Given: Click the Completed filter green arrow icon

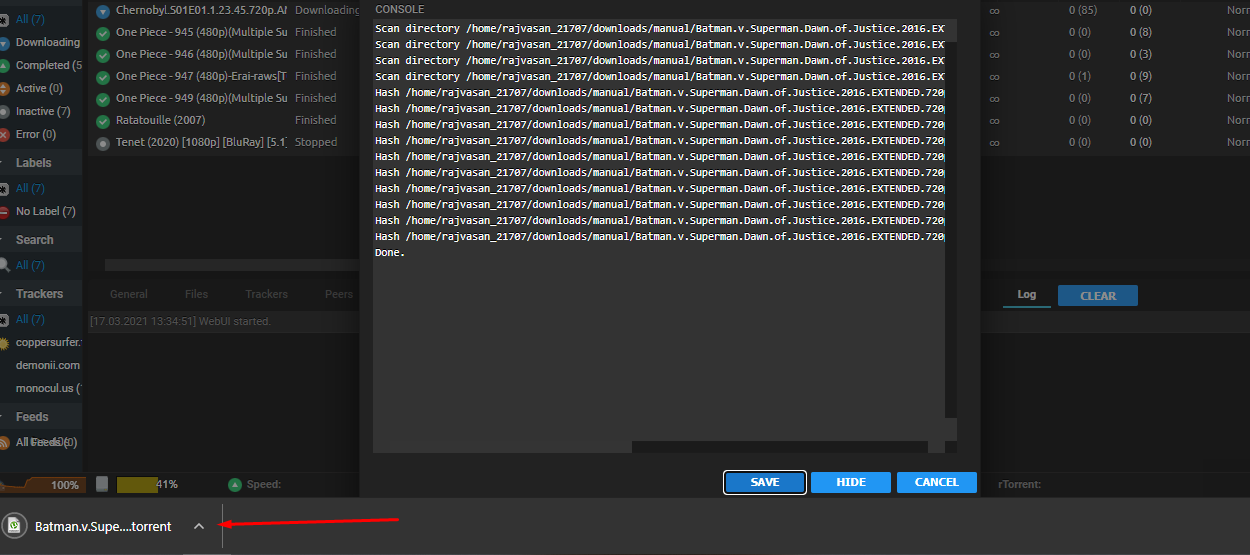Looking at the screenshot, I should [5, 66].
